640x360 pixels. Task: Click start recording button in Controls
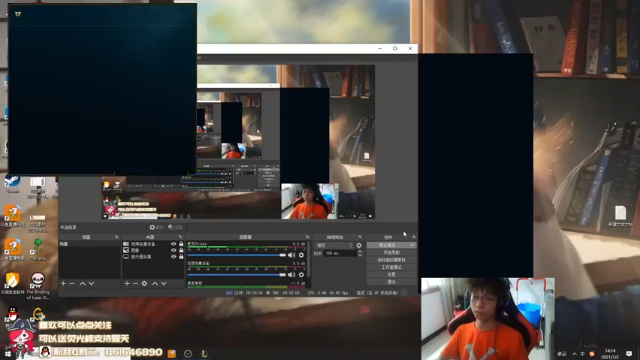click(391, 253)
